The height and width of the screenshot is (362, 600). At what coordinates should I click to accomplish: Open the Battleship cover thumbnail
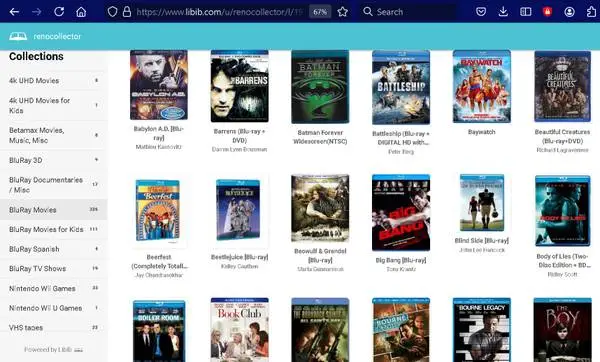point(401,87)
